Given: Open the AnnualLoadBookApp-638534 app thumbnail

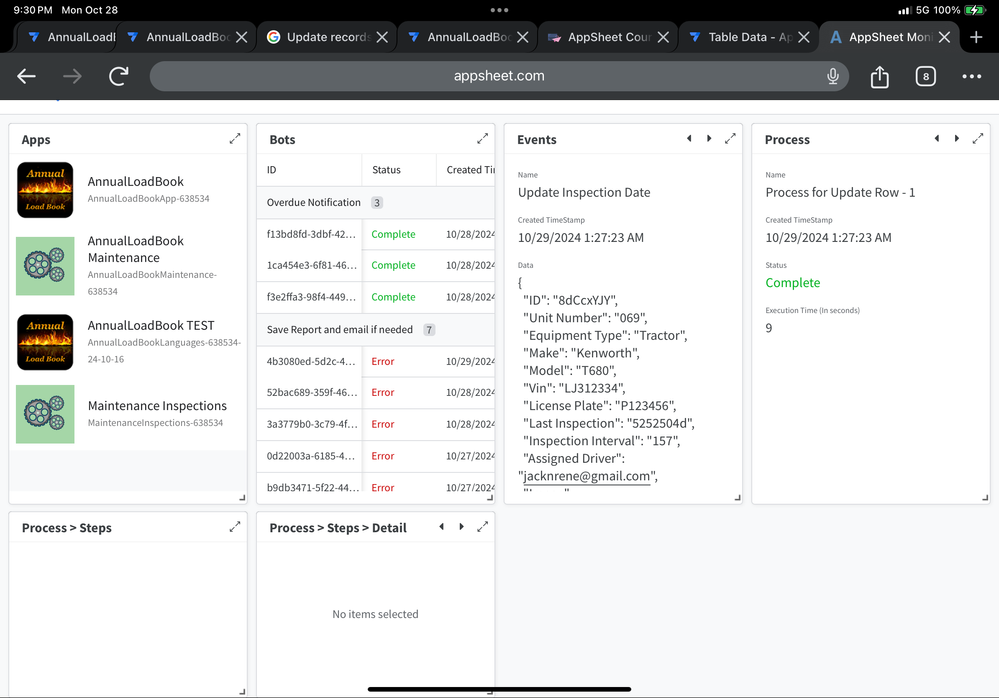Looking at the screenshot, I should pyautogui.click(x=45, y=190).
